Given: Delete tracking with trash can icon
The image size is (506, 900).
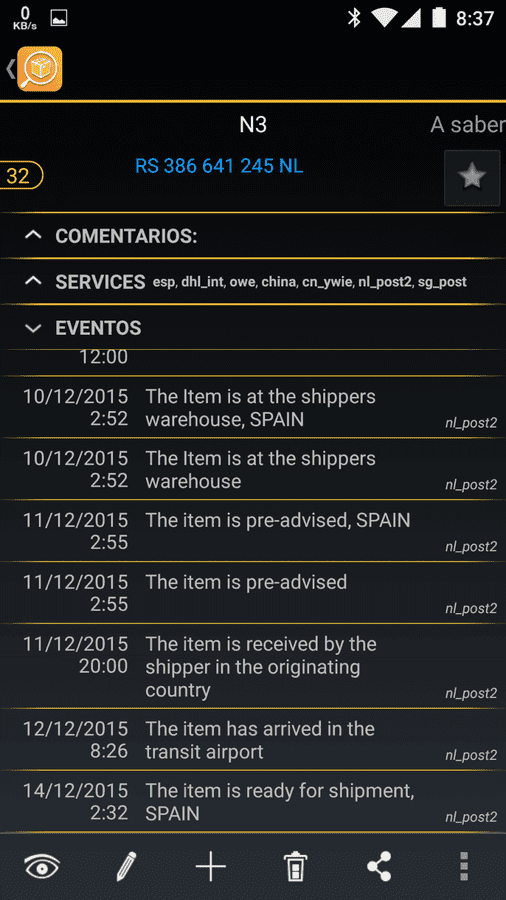Looking at the screenshot, I should (x=295, y=866).
